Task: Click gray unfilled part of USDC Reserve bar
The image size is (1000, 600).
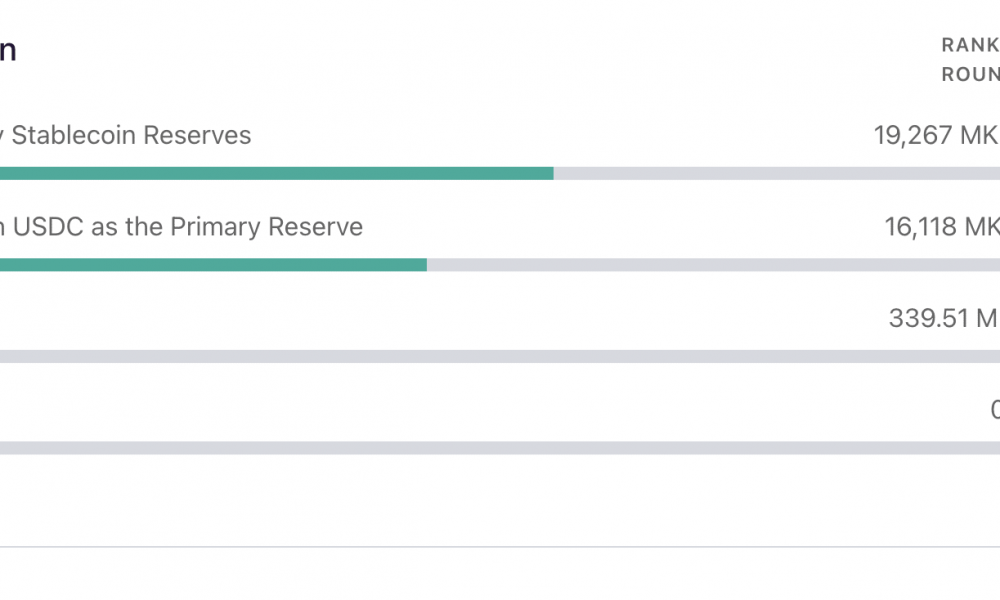Action: tap(713, 265)
